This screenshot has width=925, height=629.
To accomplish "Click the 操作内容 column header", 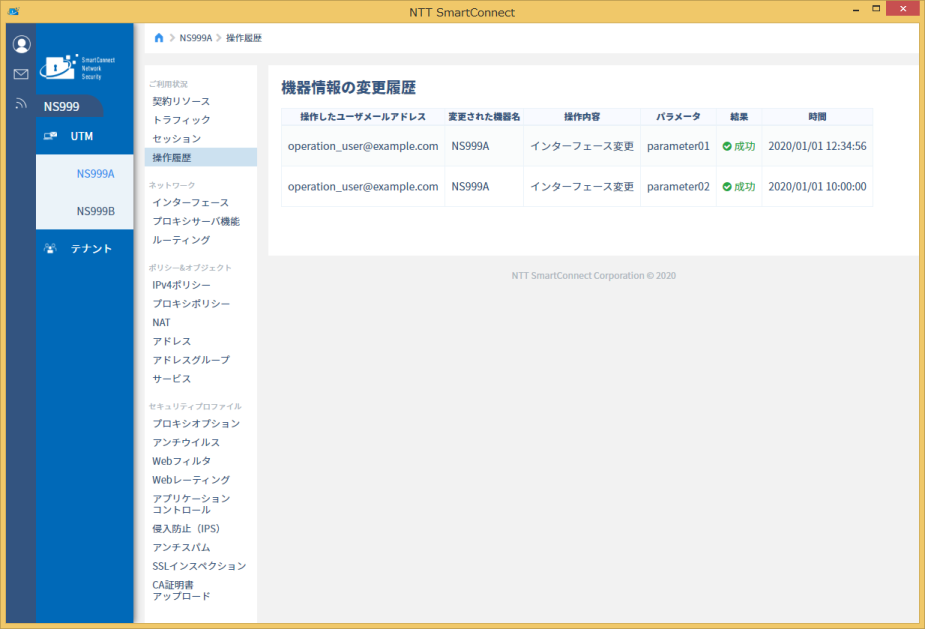I will tap(582, 117).
